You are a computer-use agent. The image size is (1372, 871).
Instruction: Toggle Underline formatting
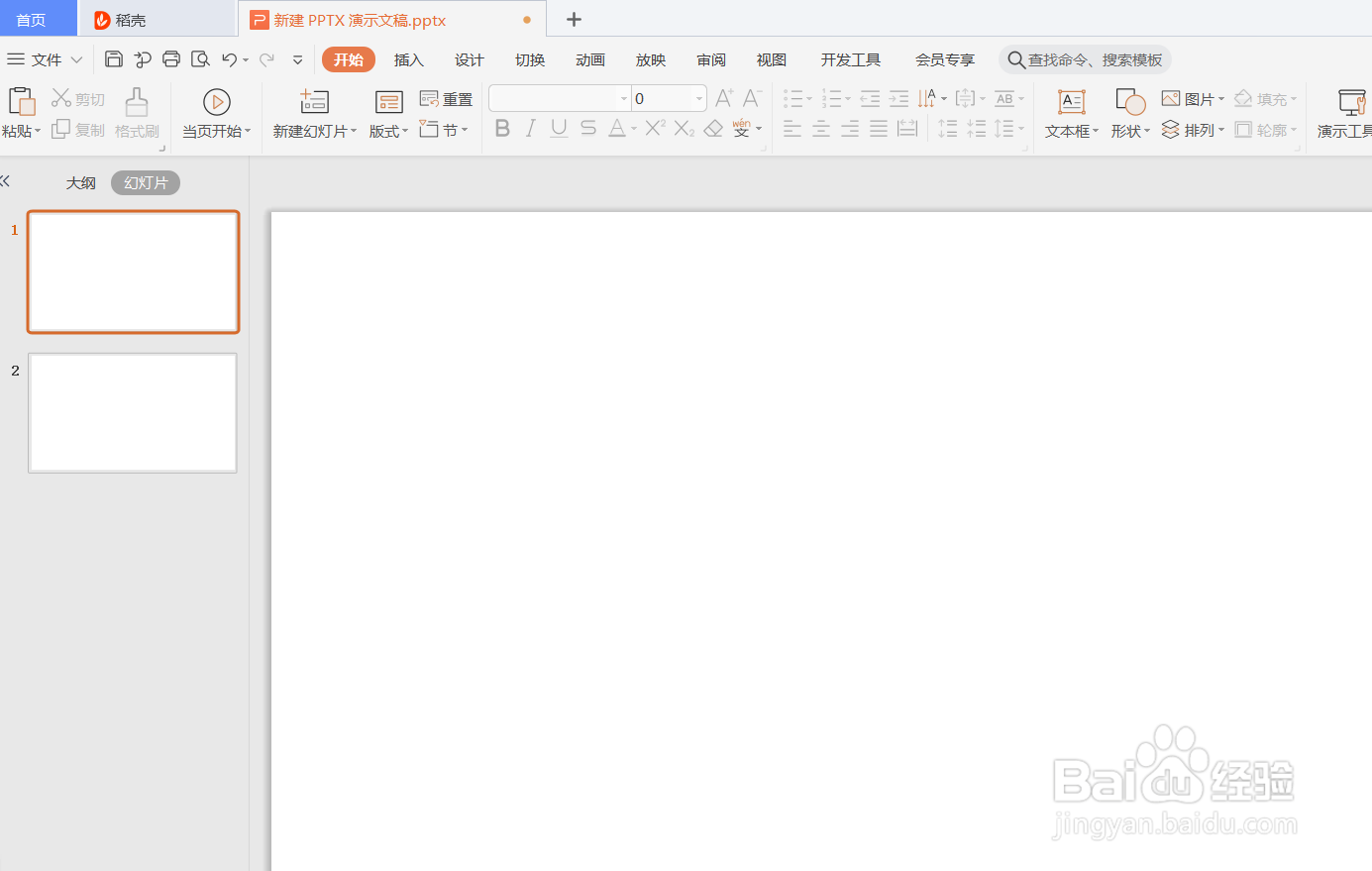tap(559, 129)
